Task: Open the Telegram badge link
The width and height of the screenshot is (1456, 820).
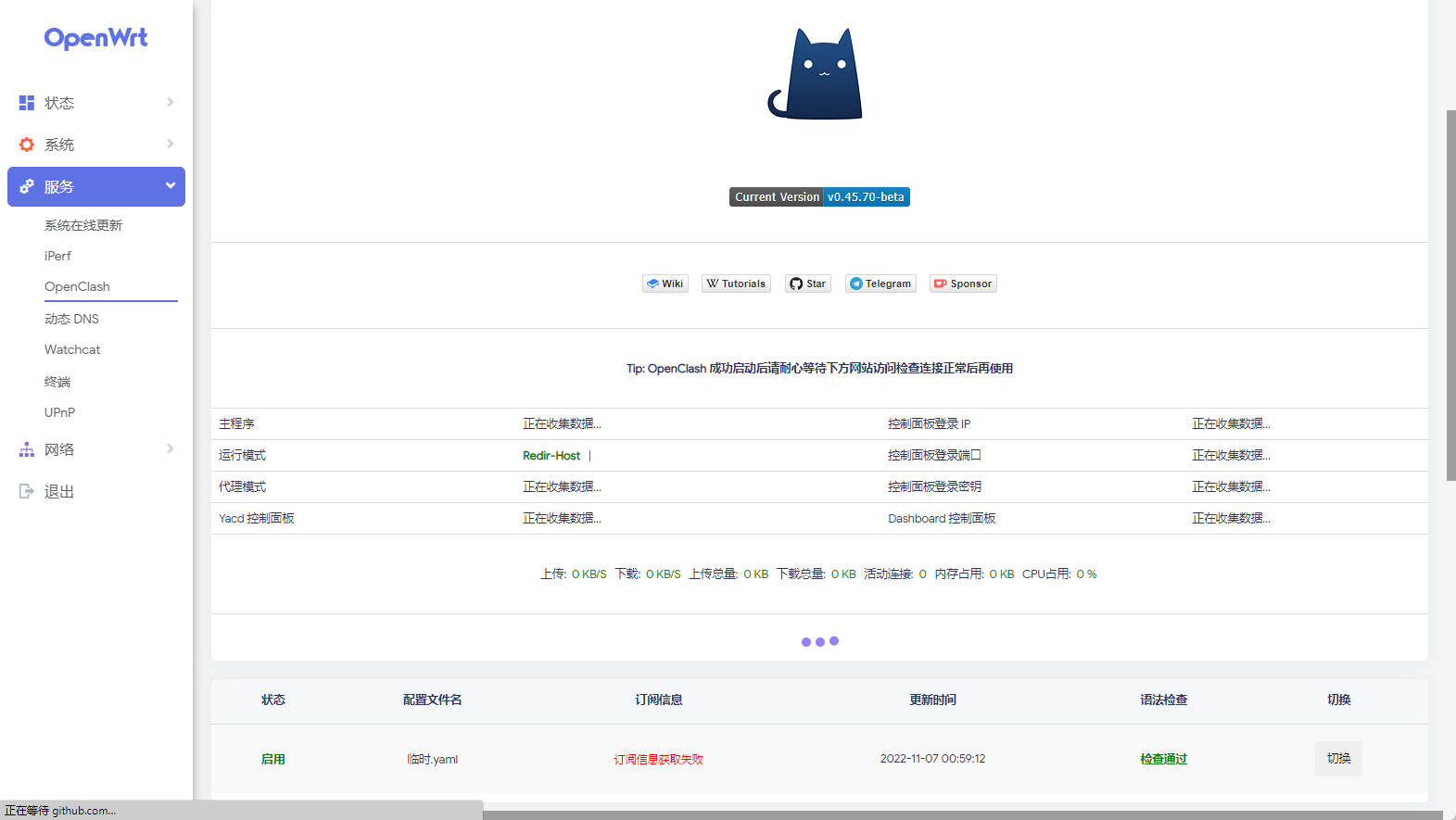Action: 880,284
